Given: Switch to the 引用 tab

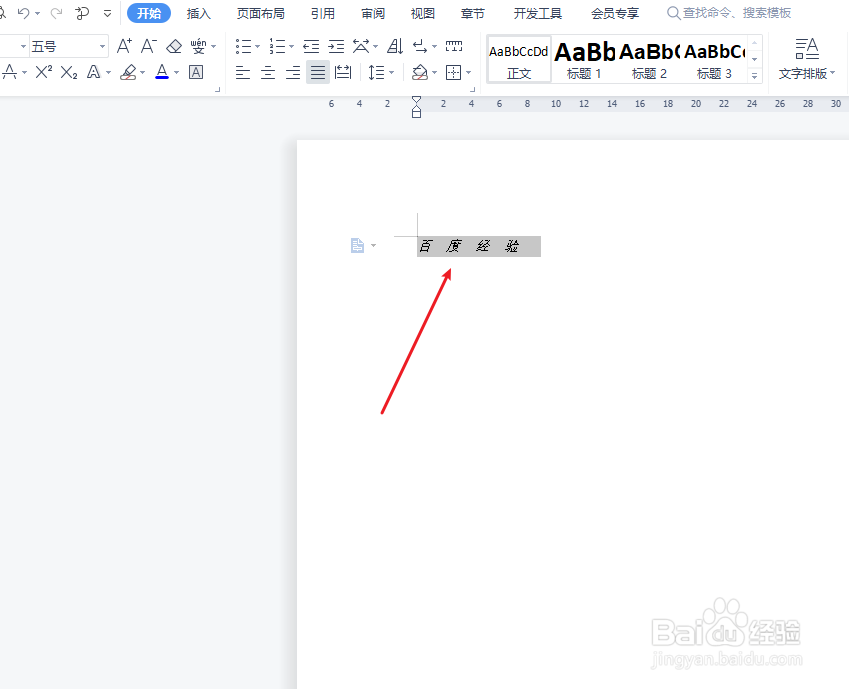Looking at the screenshot, I should point(323,13).
